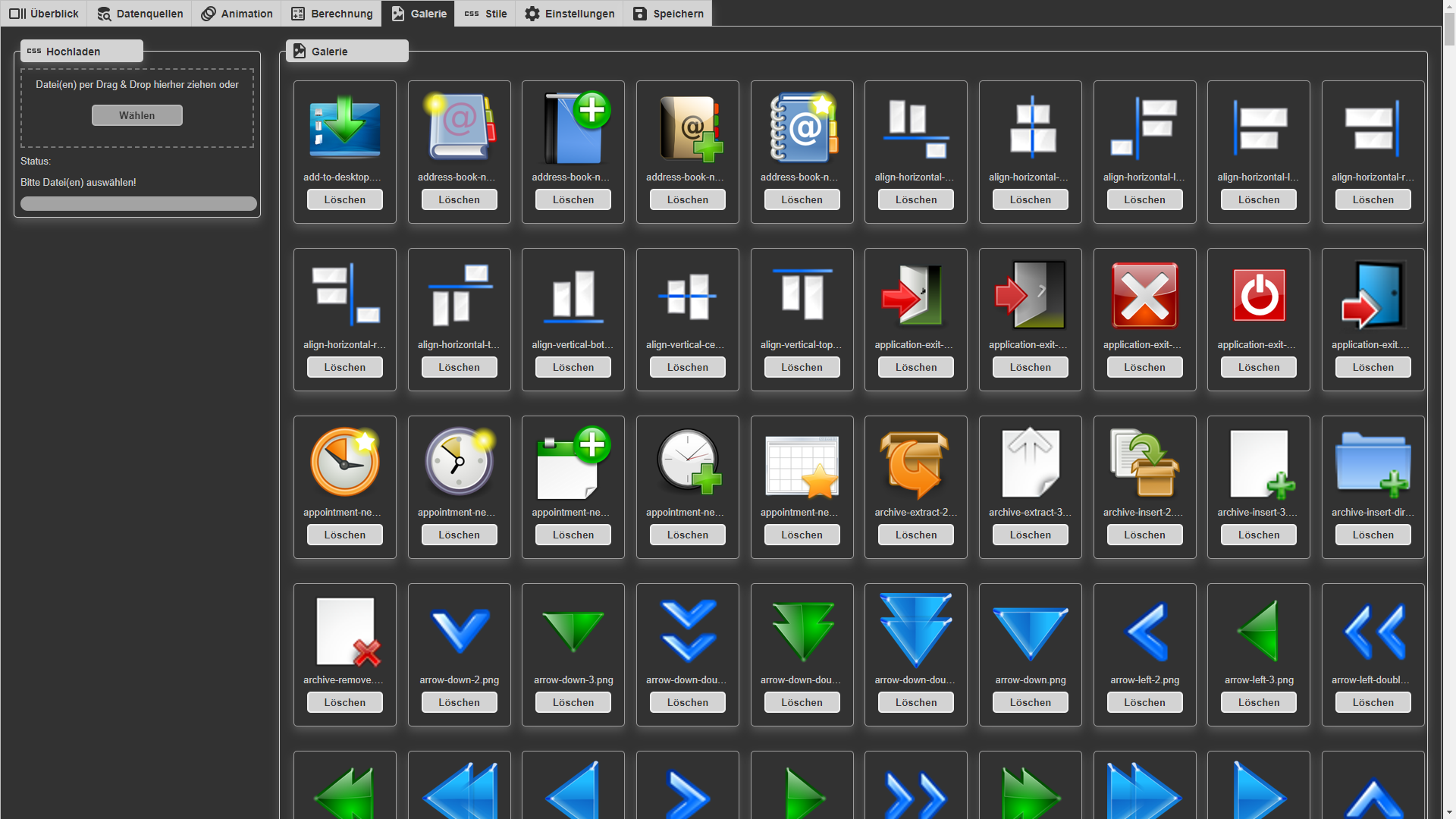The image size is (1456, 819).
Task: Click the 'arrow-down.png' file name
Action: pos(1030,679)
